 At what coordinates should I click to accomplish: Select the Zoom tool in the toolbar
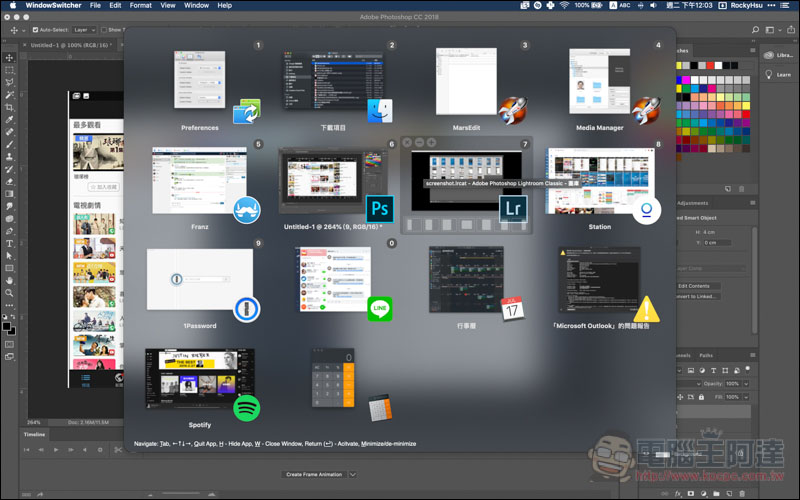pos(9,293)
